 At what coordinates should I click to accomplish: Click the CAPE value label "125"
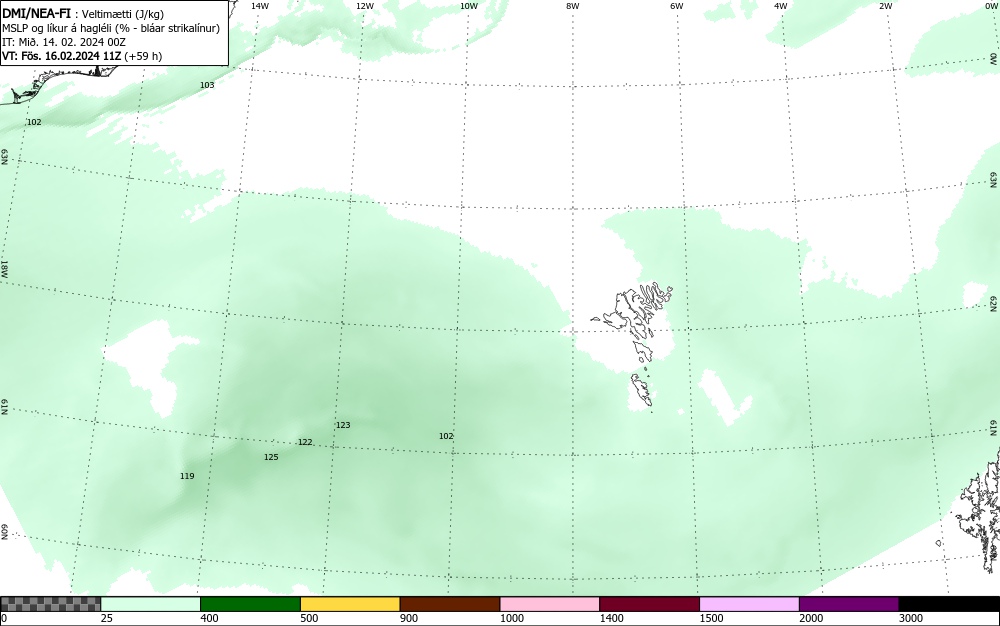(271, 457)
